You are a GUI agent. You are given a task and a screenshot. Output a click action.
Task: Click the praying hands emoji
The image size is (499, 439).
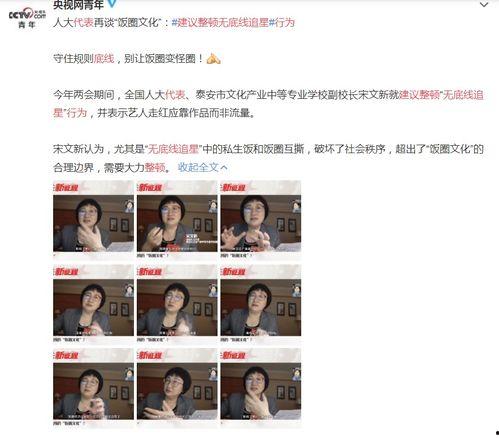click(x=213, y=59)
